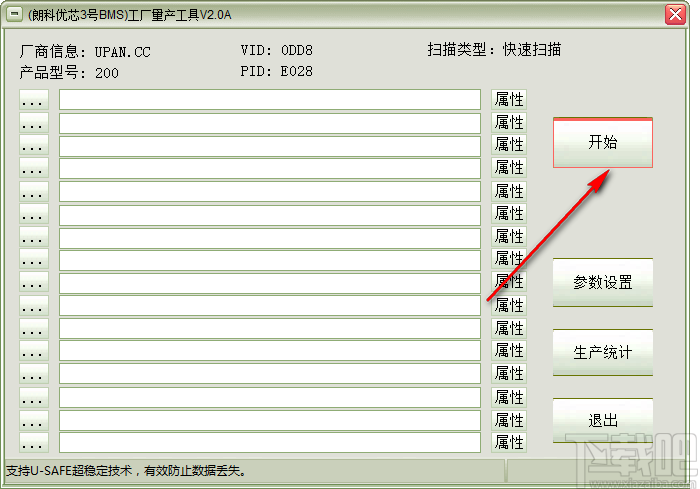Click the 产品型号 value 200

coord(107,73)
